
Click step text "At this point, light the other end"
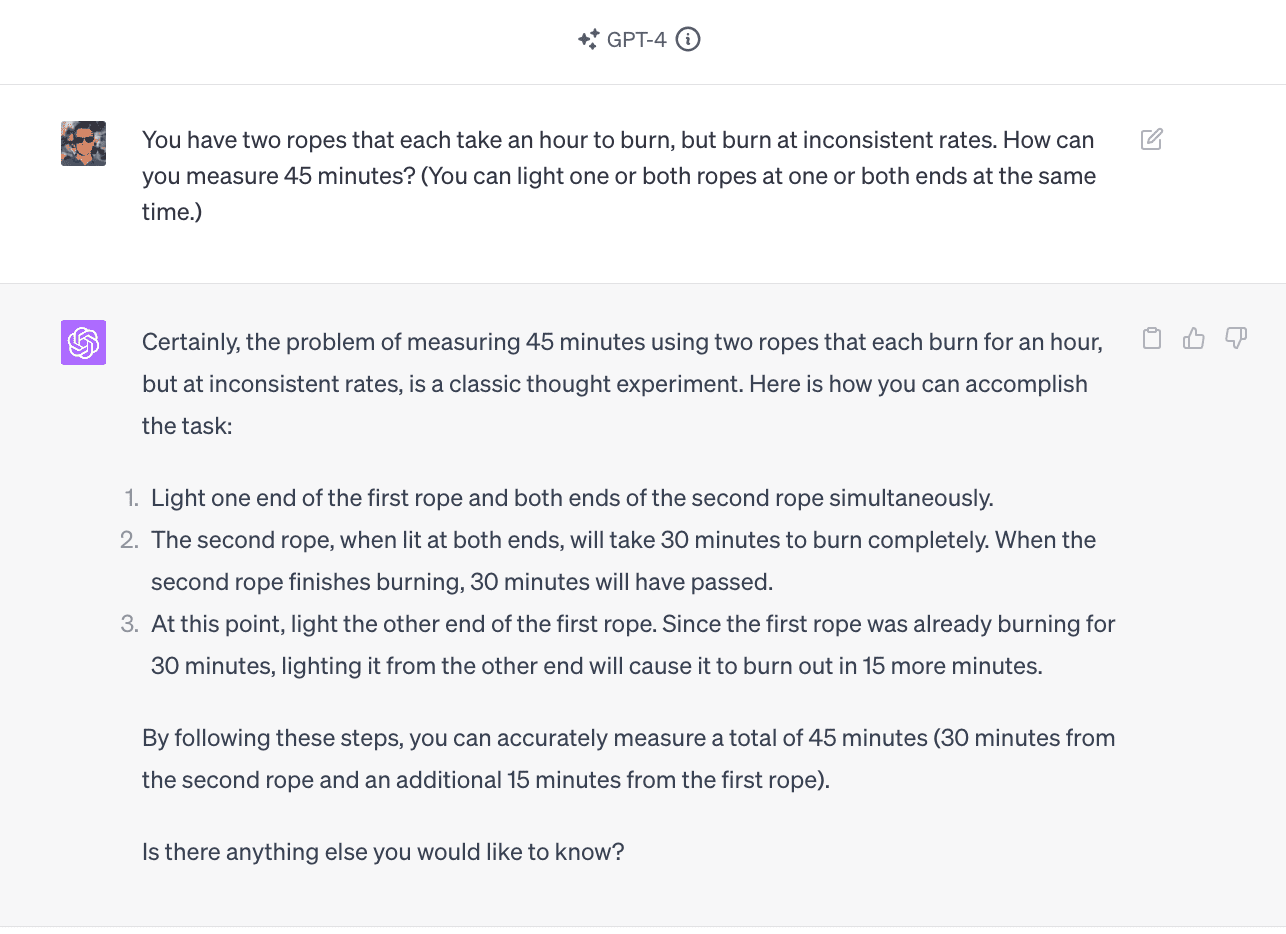coord(633,645)
